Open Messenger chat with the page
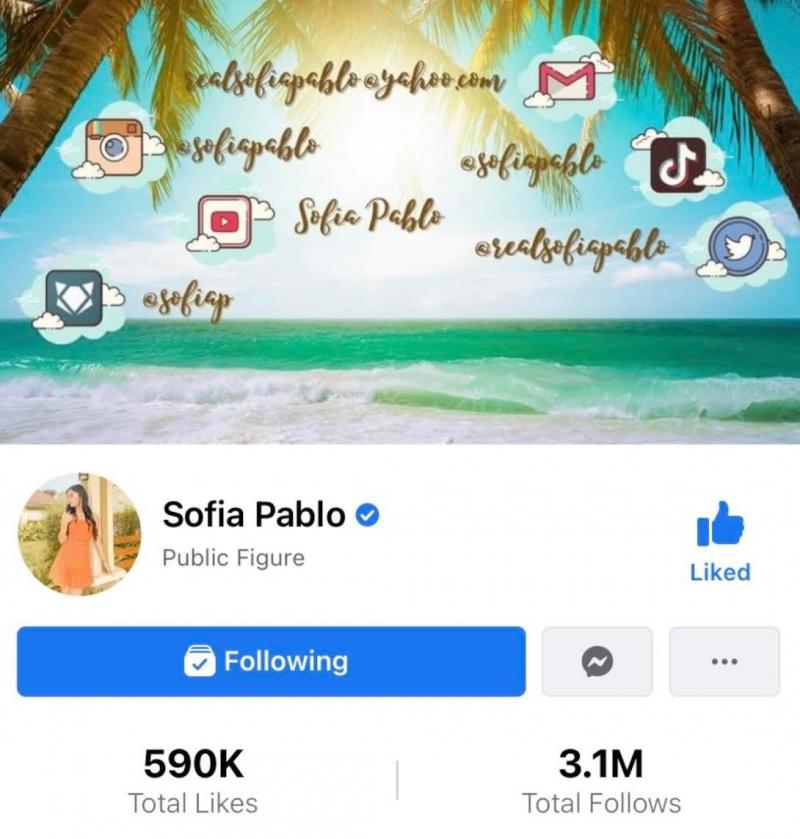 [x=597, y=661]
